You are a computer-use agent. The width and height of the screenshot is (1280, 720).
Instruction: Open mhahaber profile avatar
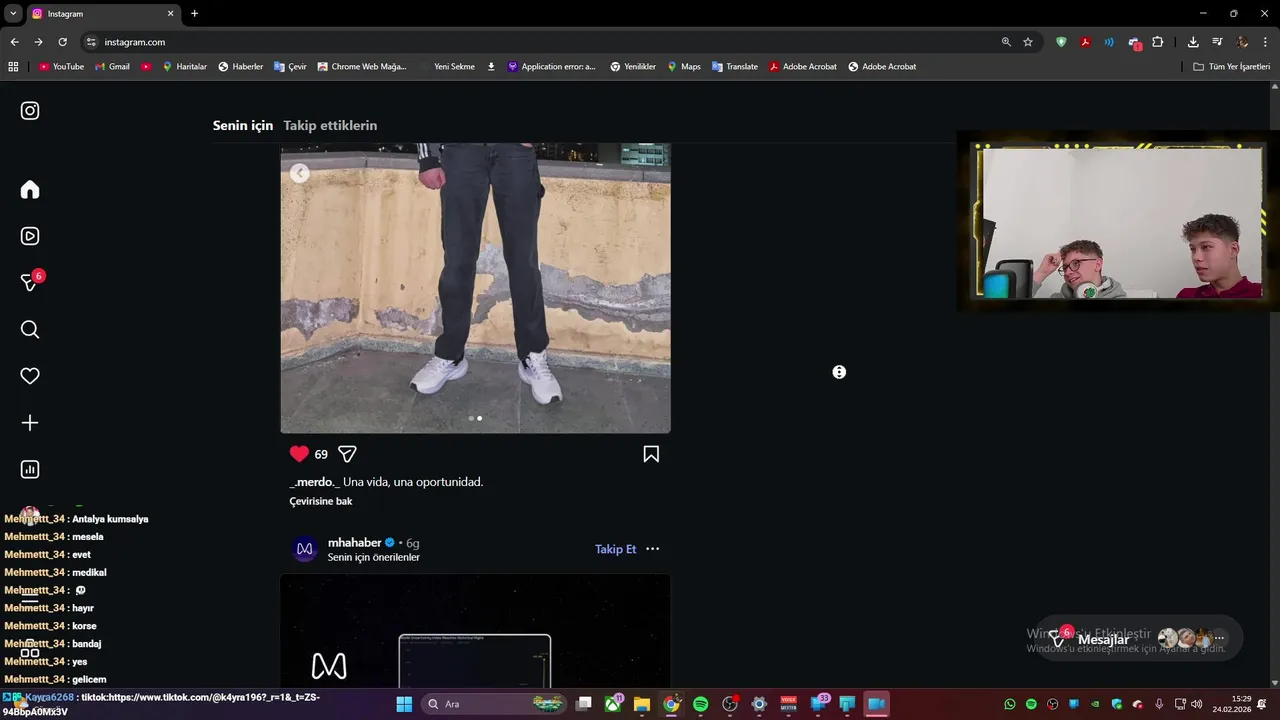(305, 549)
